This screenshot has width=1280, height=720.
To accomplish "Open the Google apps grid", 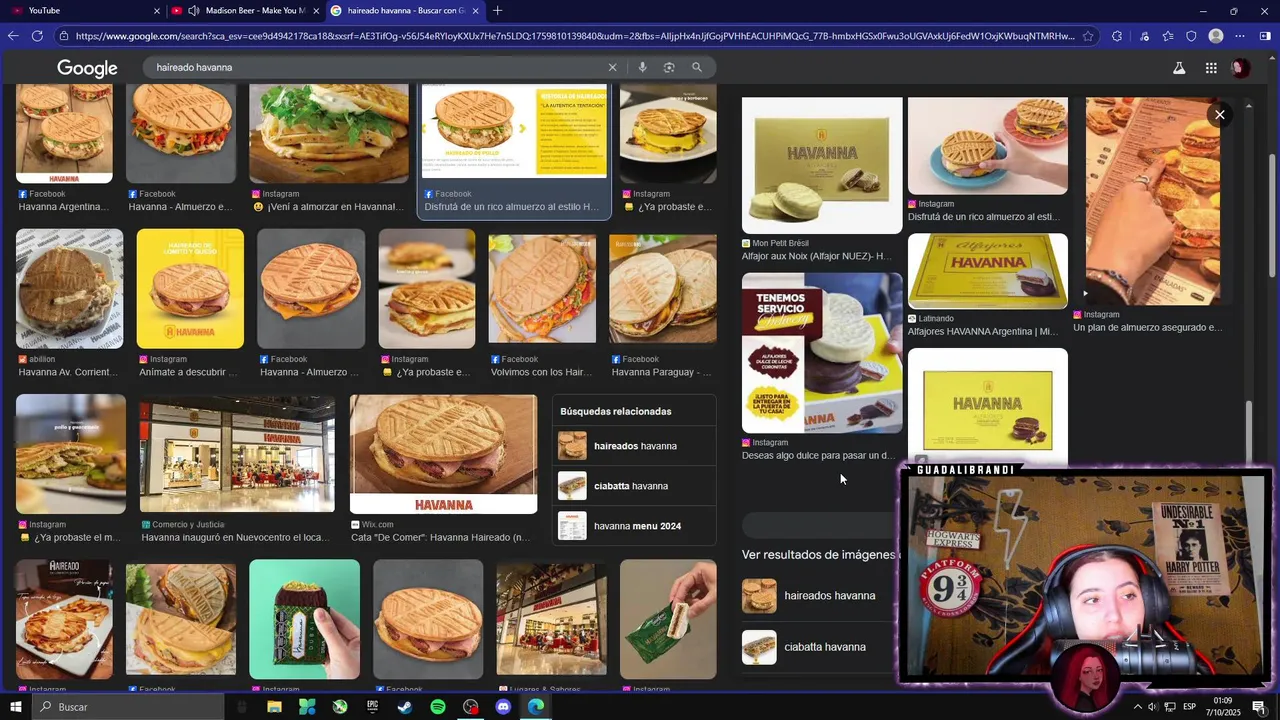I will tap(1211, 68).
